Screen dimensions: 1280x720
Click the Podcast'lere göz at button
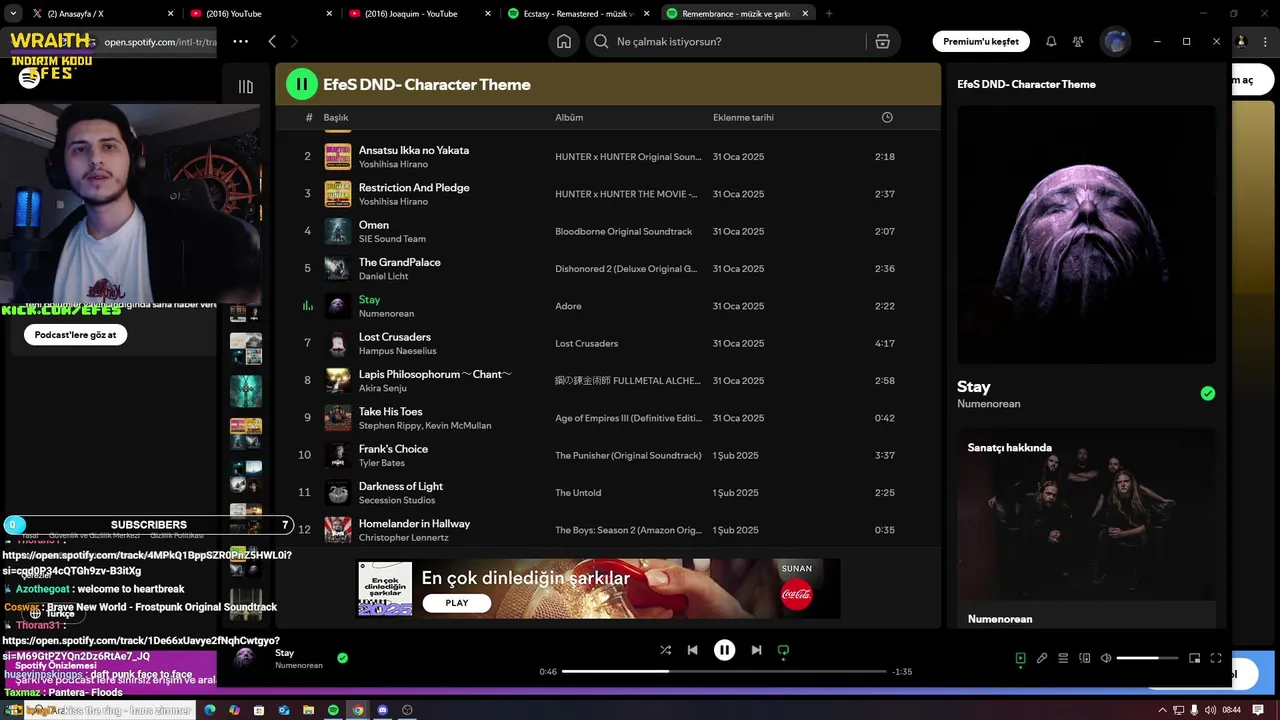coord(76,335)
